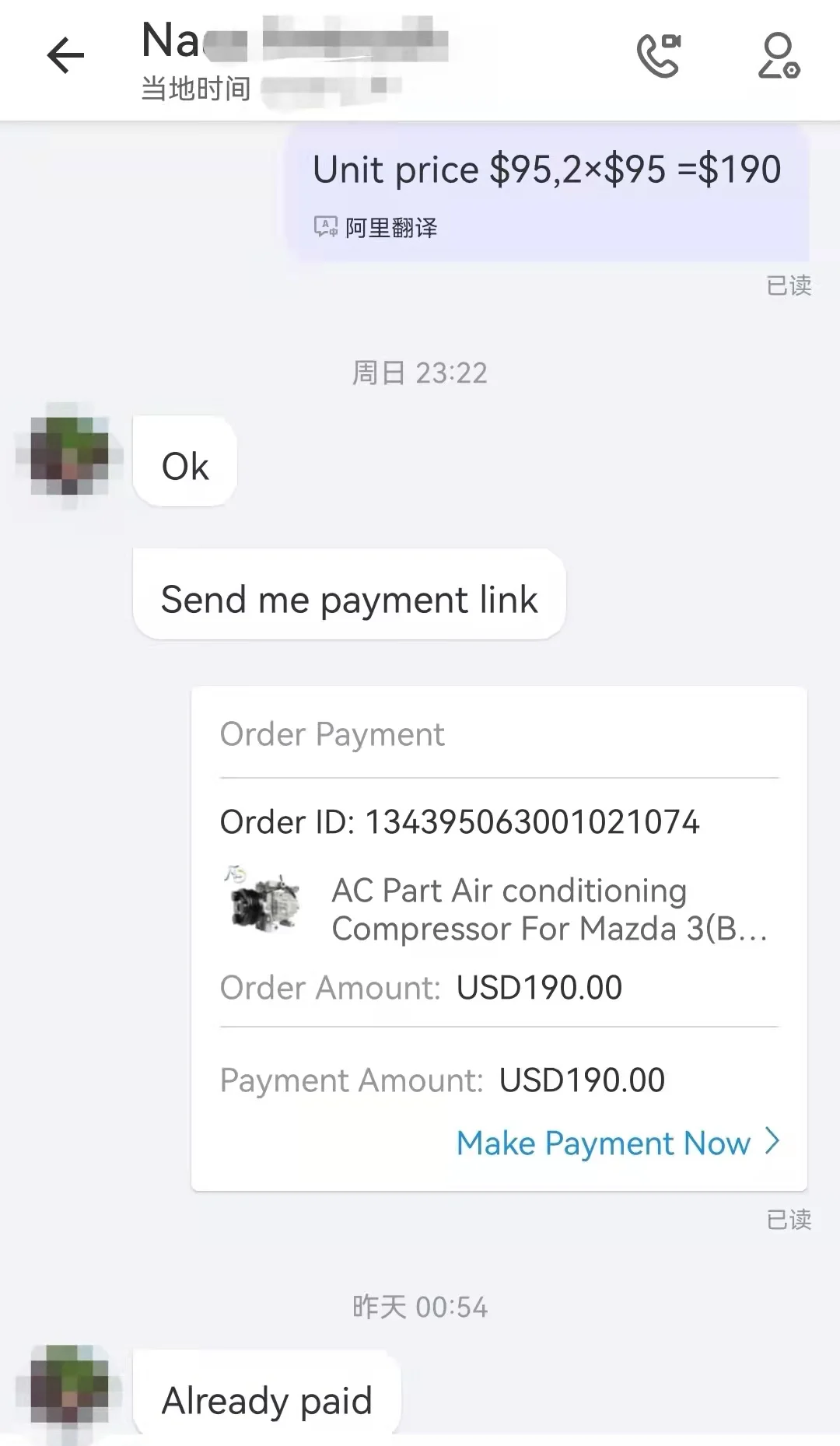Select the Order ID number text
Image resolution: width=840 pixels, height=1446 pixels.
tap(532, 822)
